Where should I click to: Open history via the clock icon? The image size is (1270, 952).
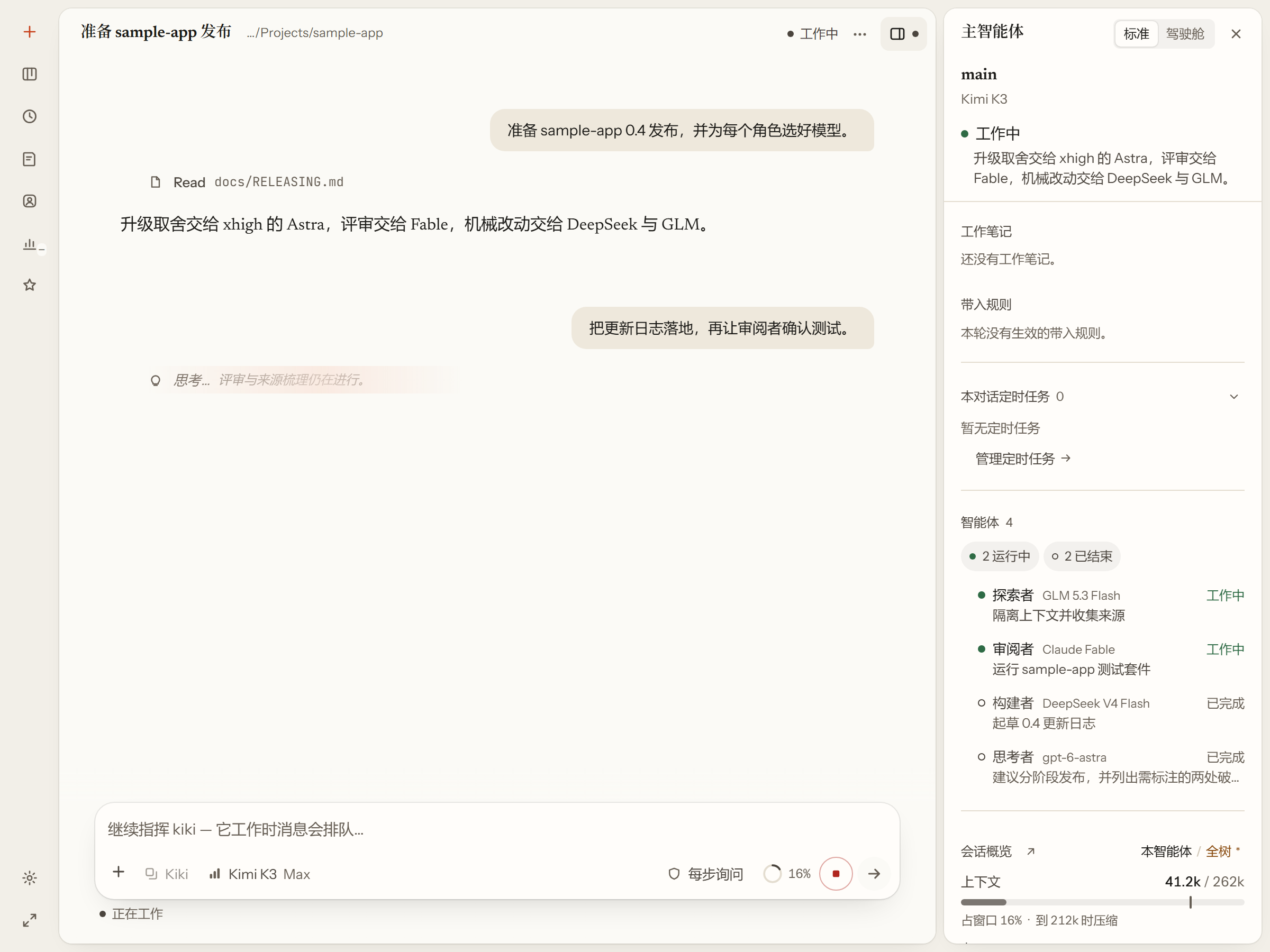click(x=29, y=116)
